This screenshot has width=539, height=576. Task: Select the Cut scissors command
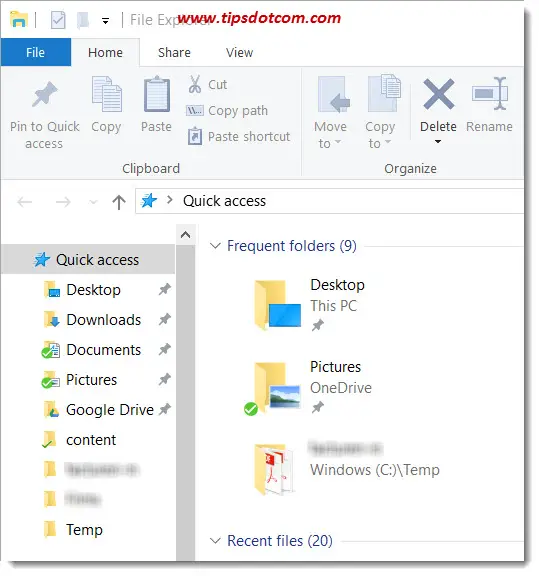point(208,84)
